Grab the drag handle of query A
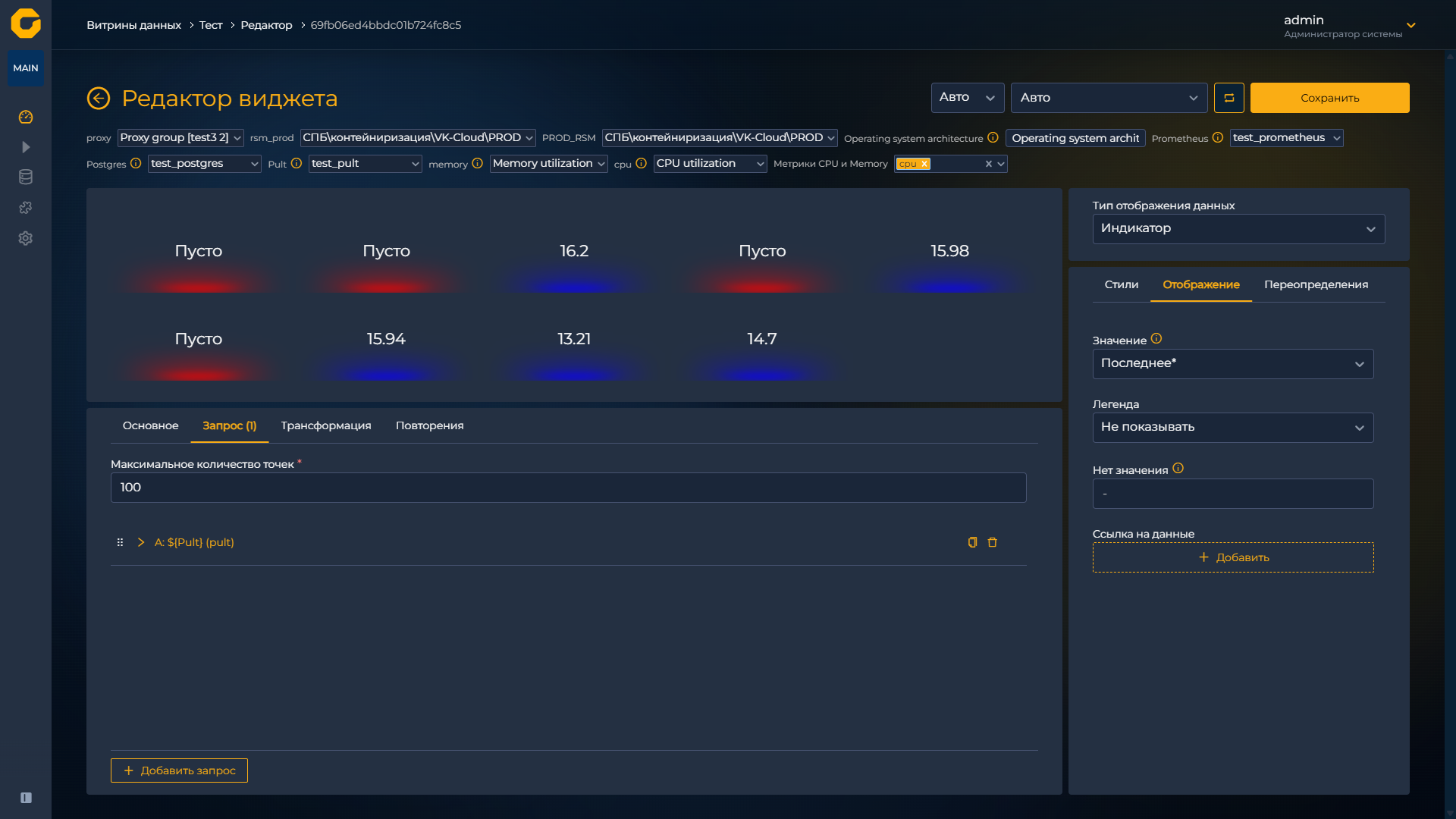 (x=120, y=542)
